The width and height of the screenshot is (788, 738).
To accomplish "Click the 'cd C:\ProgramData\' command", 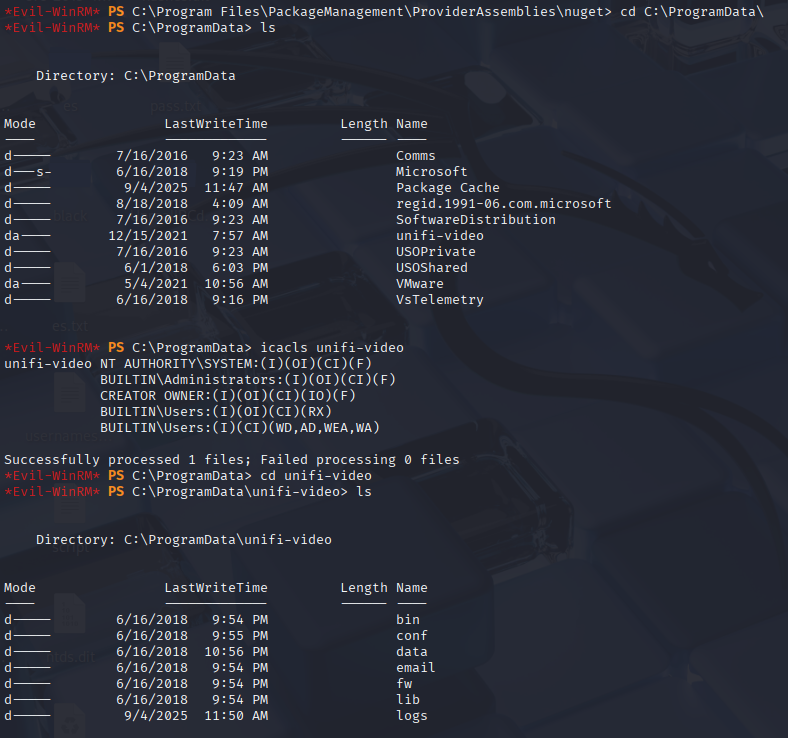I will 692,12.
